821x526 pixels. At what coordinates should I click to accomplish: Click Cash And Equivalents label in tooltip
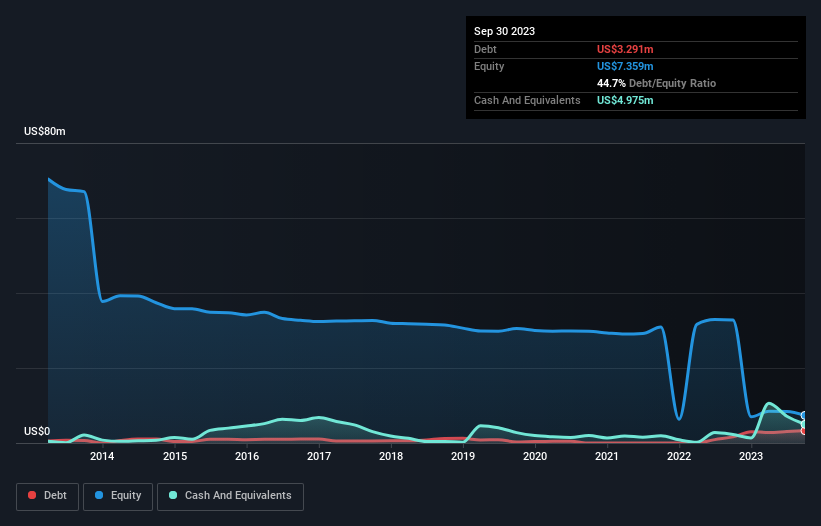tap(527, 100)
